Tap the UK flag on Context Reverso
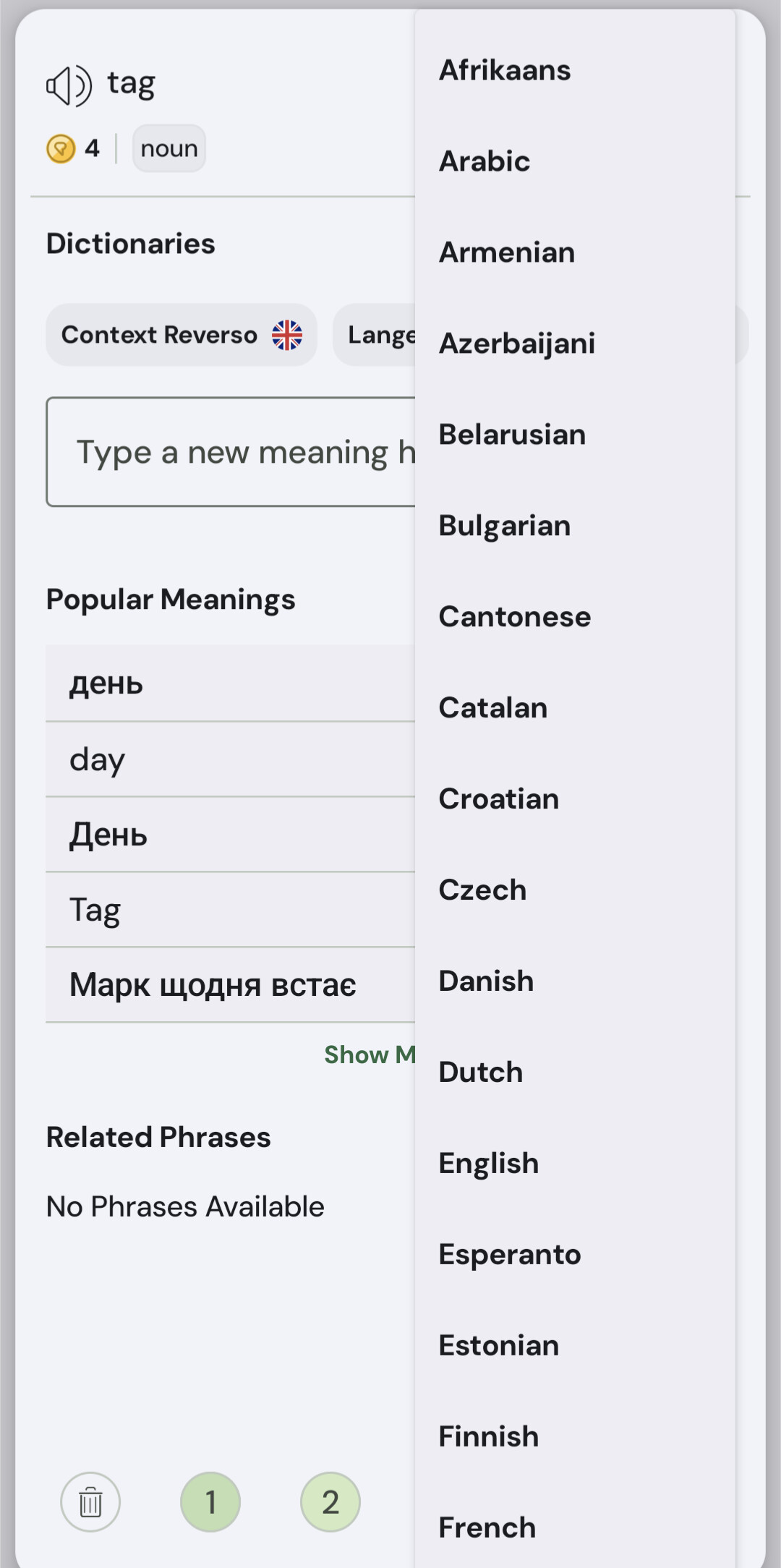This screenshot has width=781, height=1568. pos(287,335)
